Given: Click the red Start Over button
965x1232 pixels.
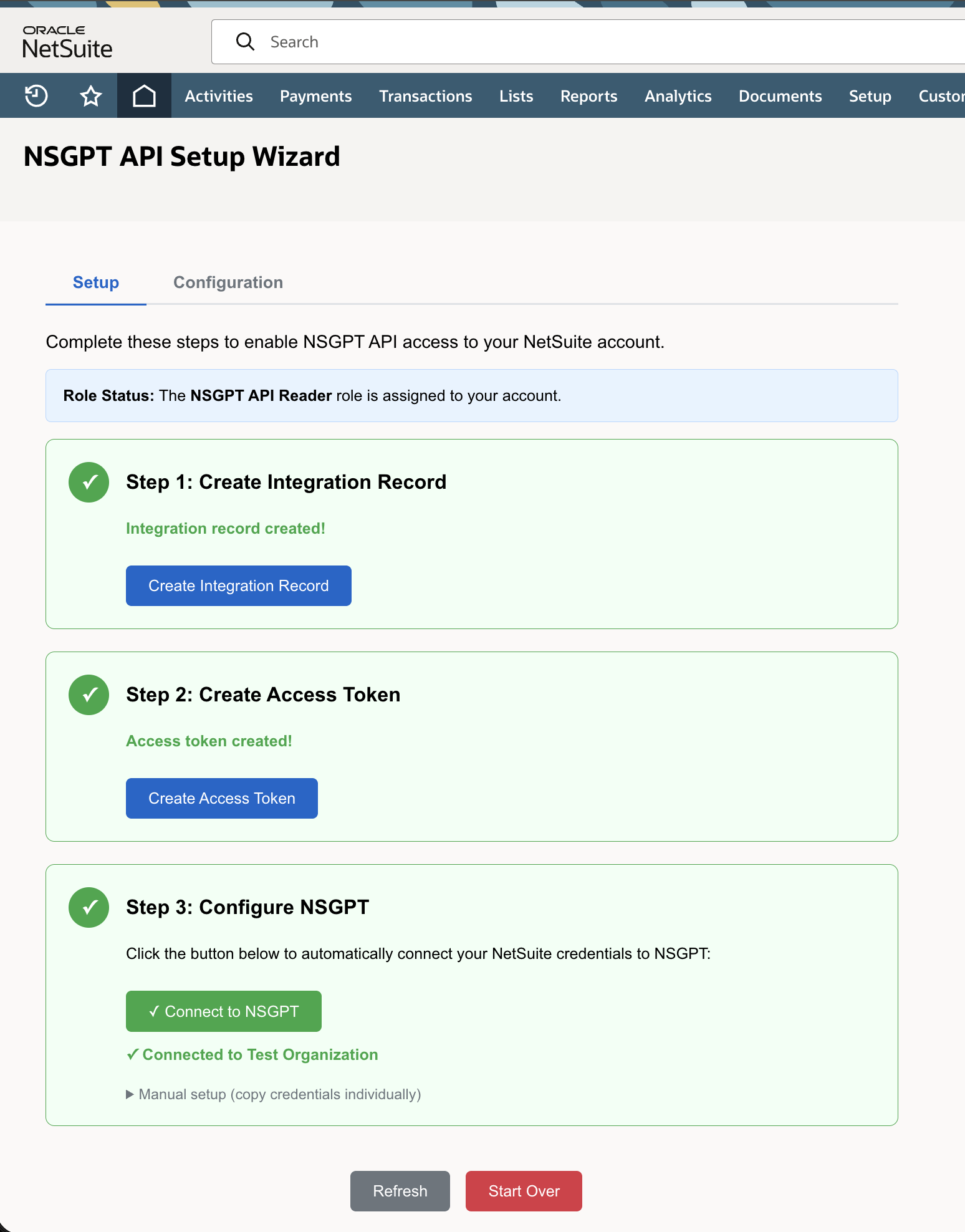Looking at the screenshot, I should point(524,1191).
